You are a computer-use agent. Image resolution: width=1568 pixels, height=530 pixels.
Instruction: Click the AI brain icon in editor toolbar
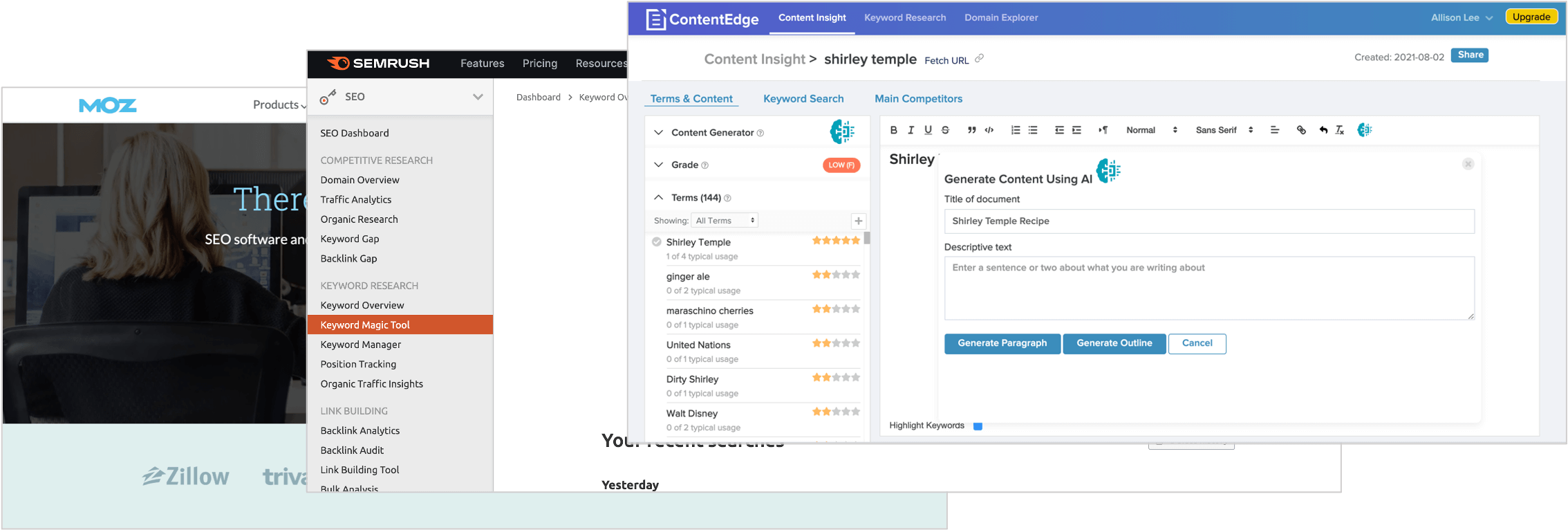click(x=1364, y=130)
